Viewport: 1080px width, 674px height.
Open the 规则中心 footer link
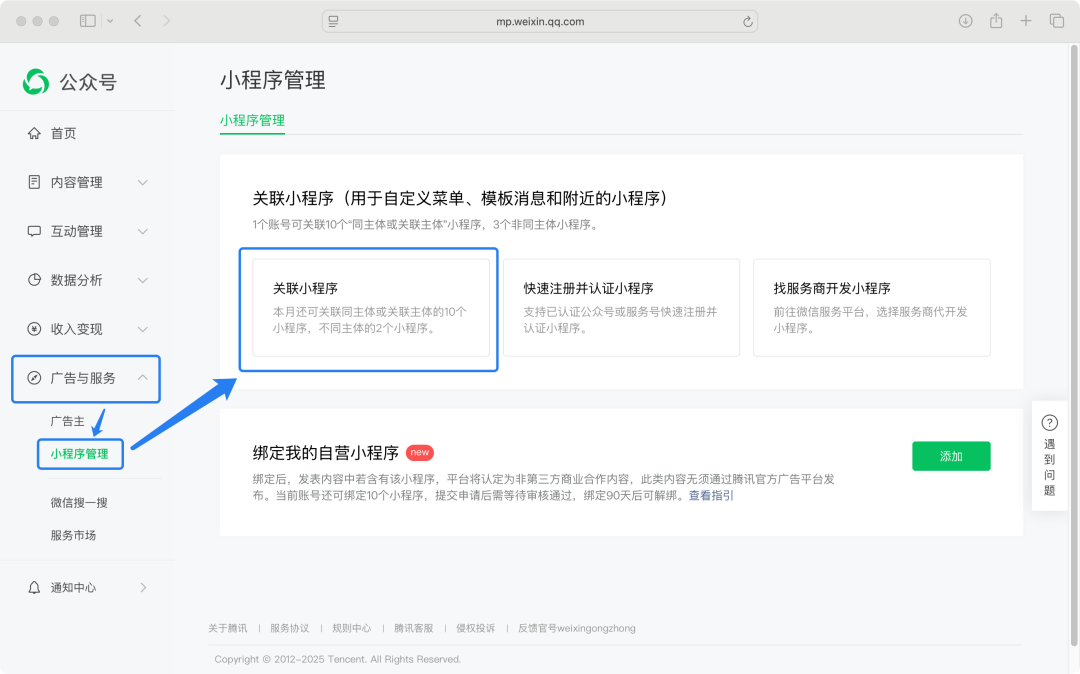pyautogui.click(x=351, y=628)
